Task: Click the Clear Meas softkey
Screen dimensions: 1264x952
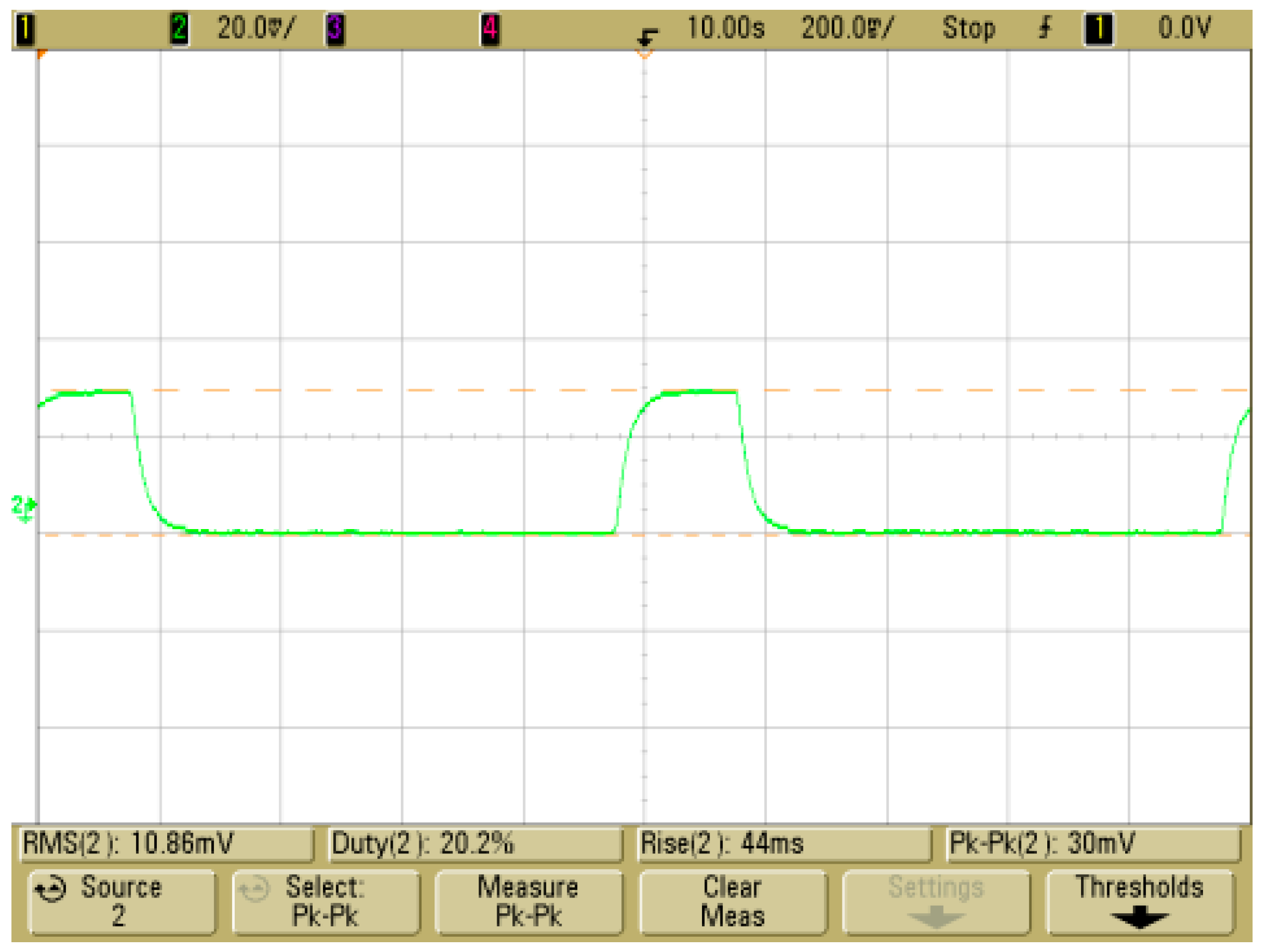Action: [732, 902]
